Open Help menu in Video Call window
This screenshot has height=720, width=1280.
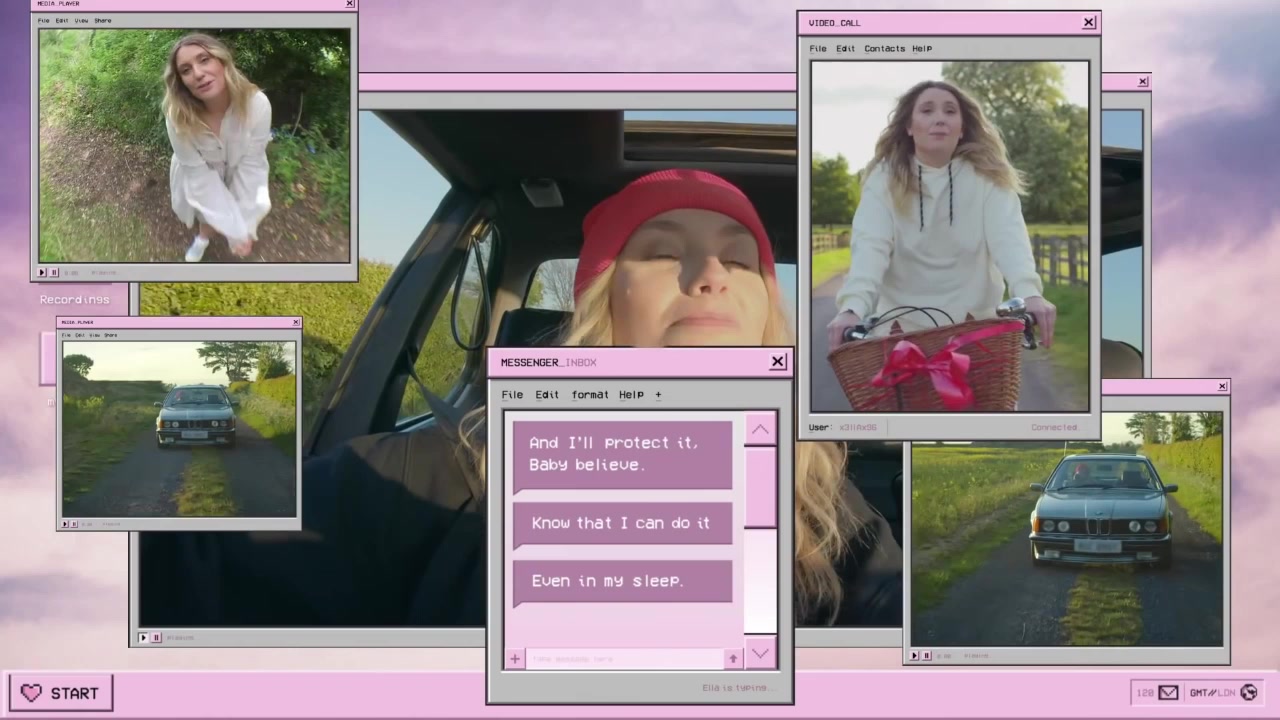(922, 48)
